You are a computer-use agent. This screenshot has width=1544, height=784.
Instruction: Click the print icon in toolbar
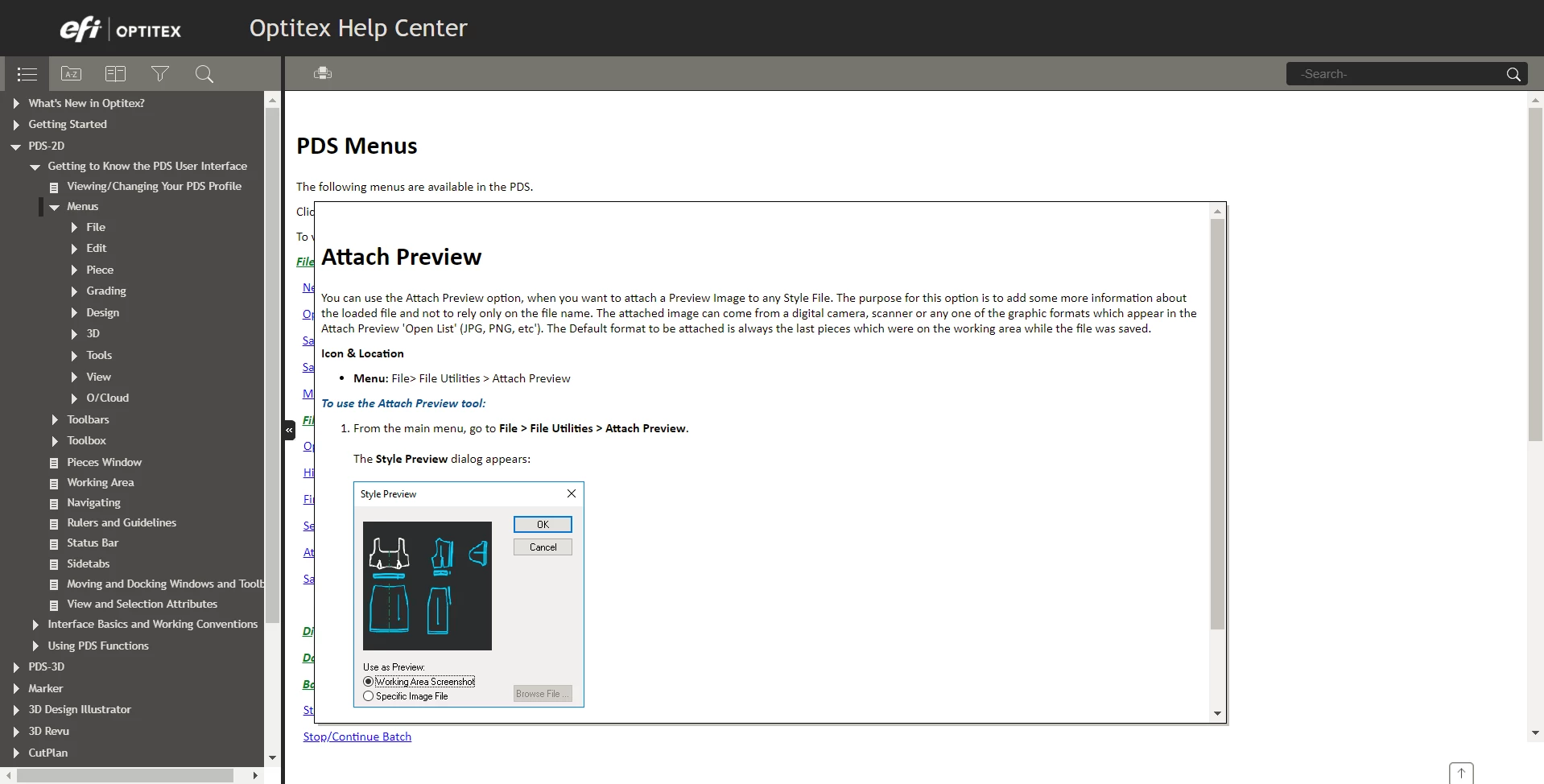tap(323, 73)
